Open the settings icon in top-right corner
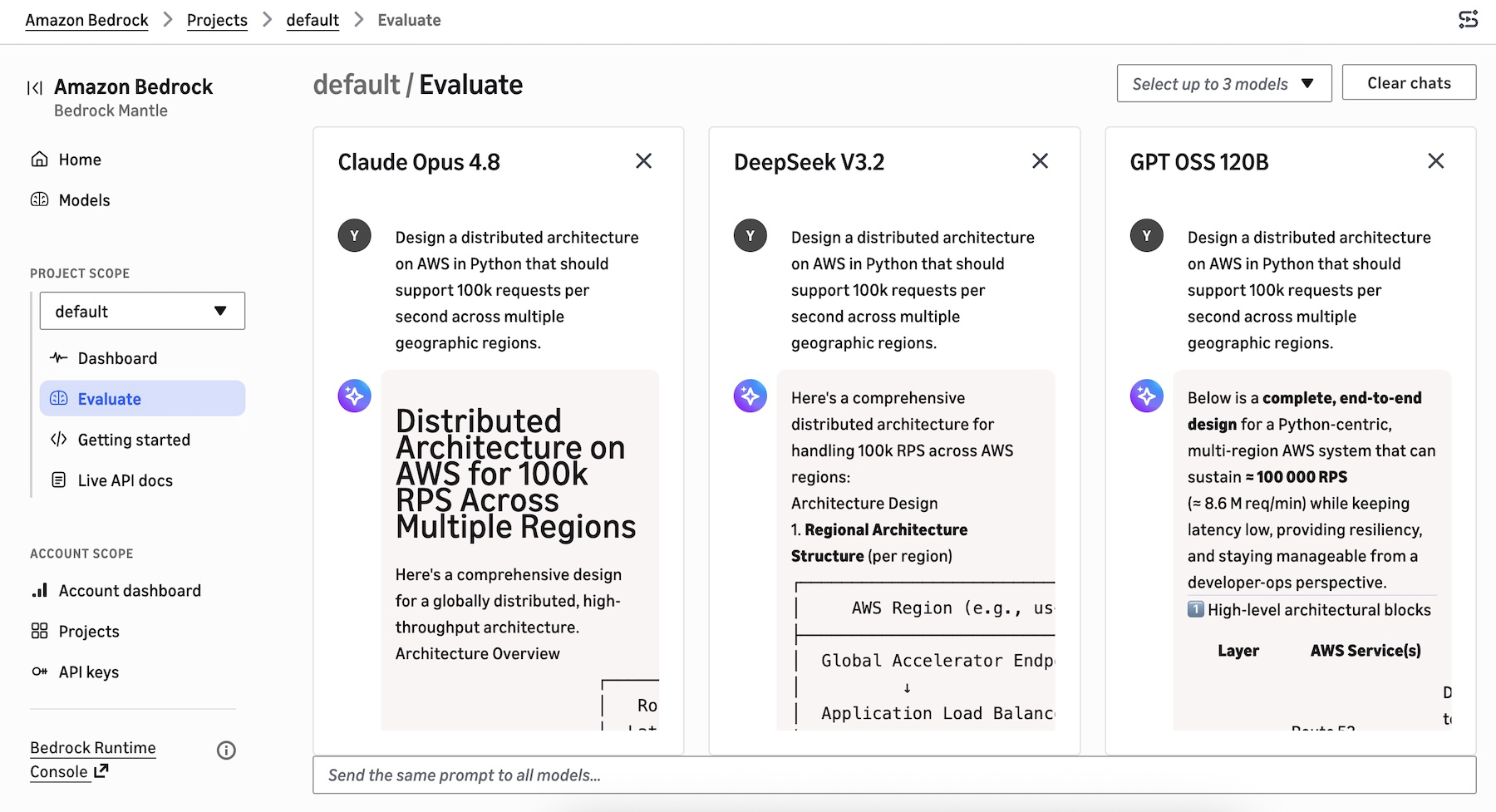 click(1469, 20)
